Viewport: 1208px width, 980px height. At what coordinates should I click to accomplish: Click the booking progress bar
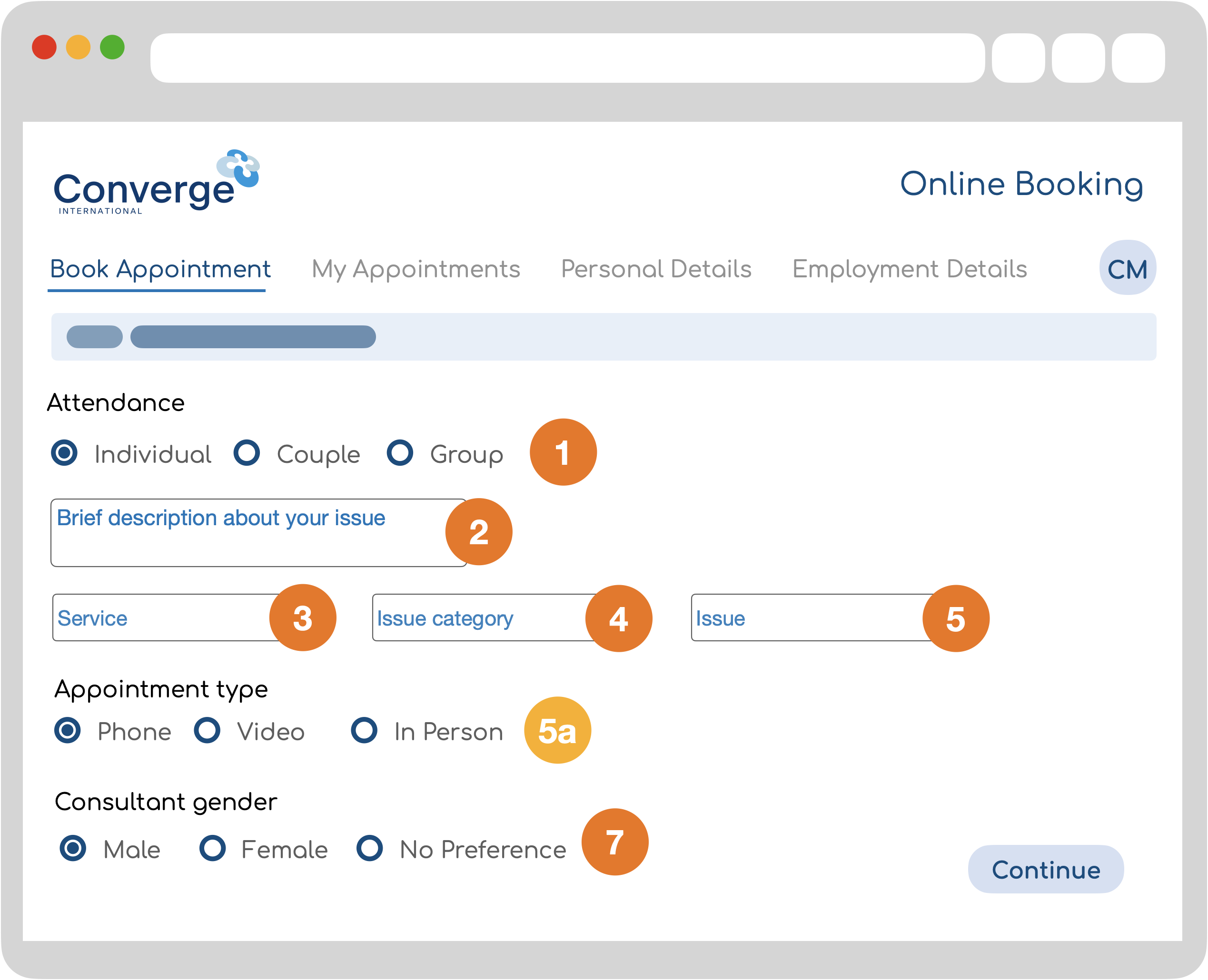[603, 337]
